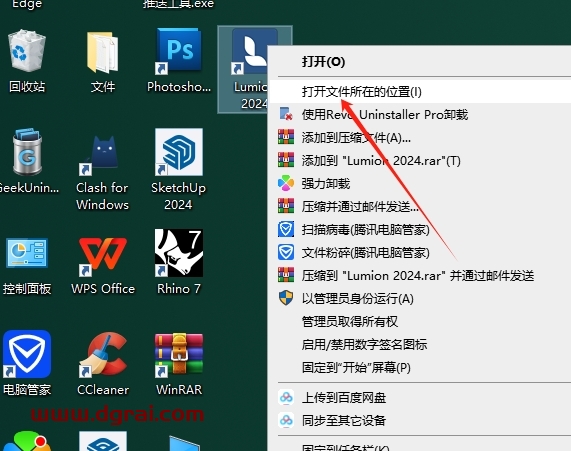Screen dimensions: 571x451
Task: Choose 添加到 "Lumion 2024.rar"(T) entry
Action: pyautogui.click(x=419, y=161)
